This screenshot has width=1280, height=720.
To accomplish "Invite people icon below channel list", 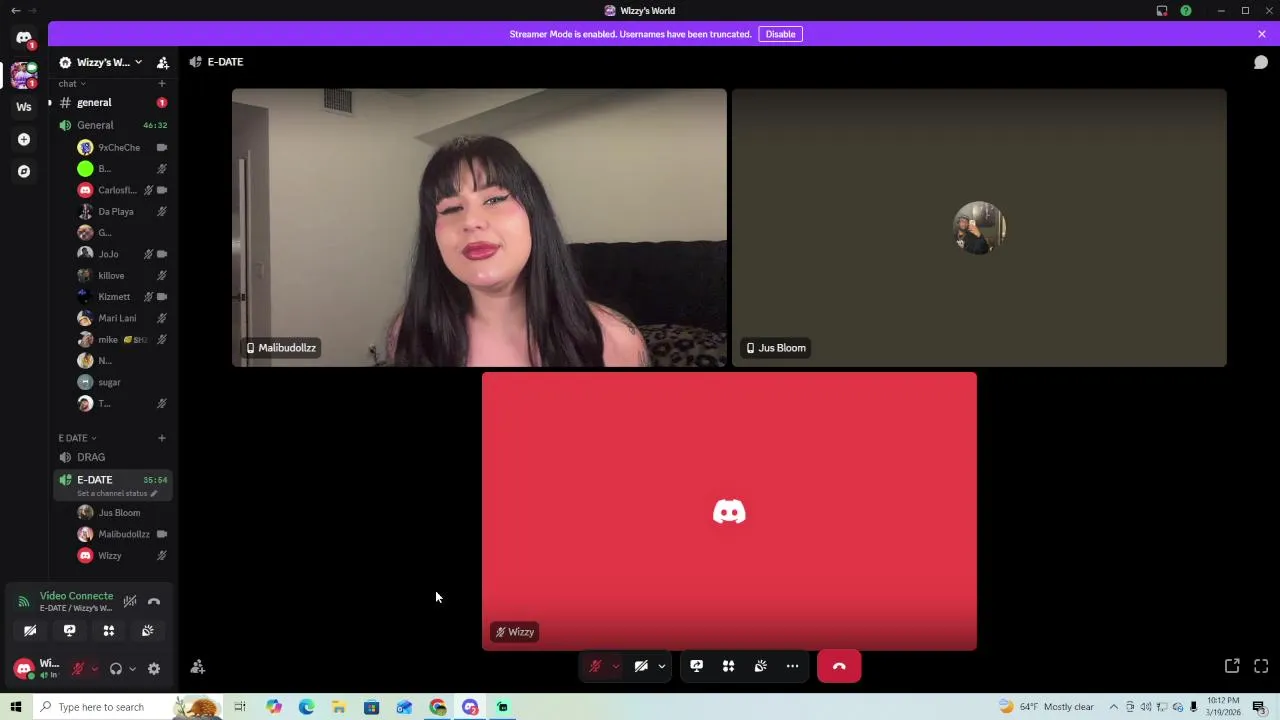I will coord(198,667).
